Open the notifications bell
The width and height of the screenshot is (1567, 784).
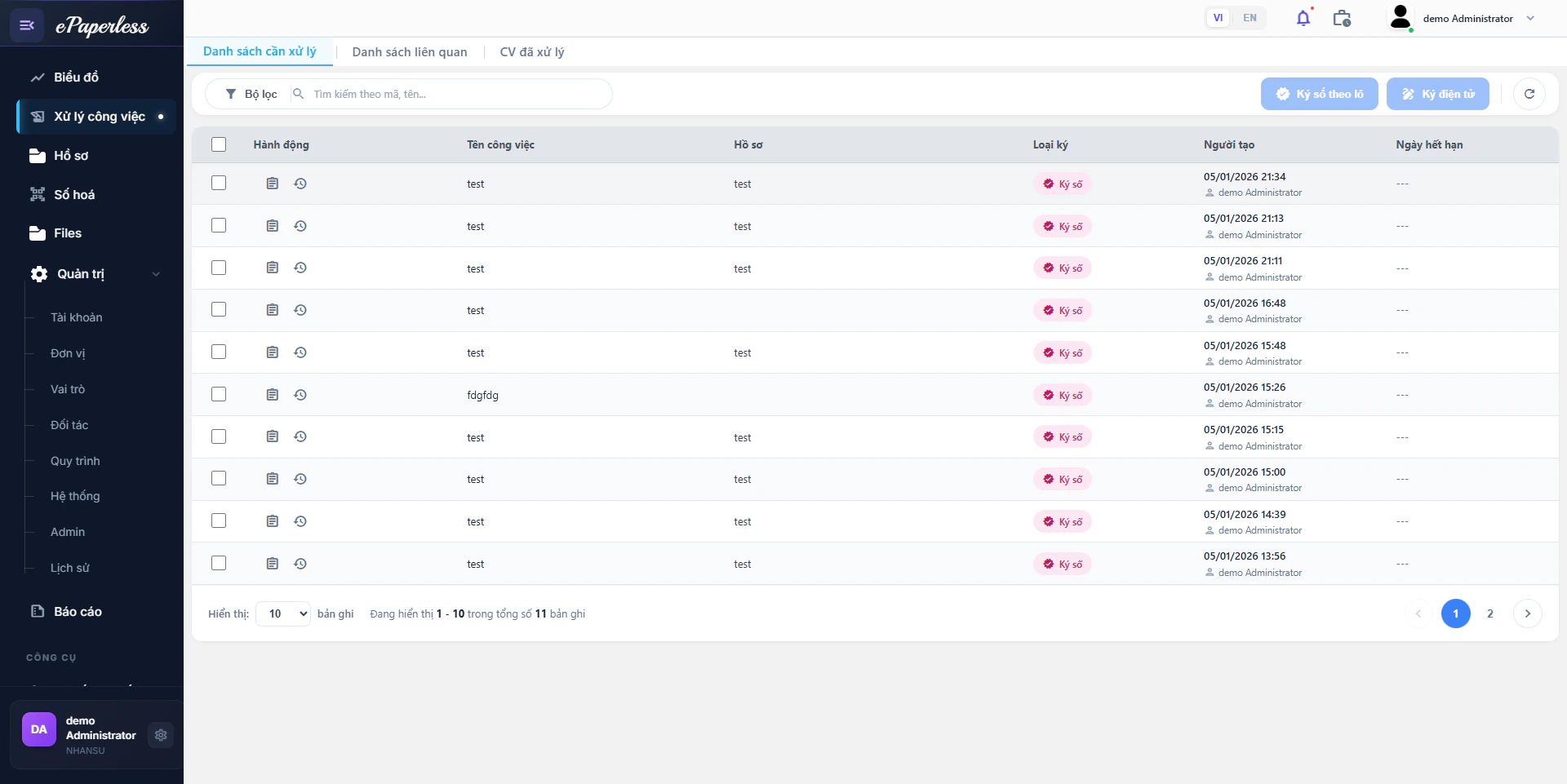[x=1303, y=18]
